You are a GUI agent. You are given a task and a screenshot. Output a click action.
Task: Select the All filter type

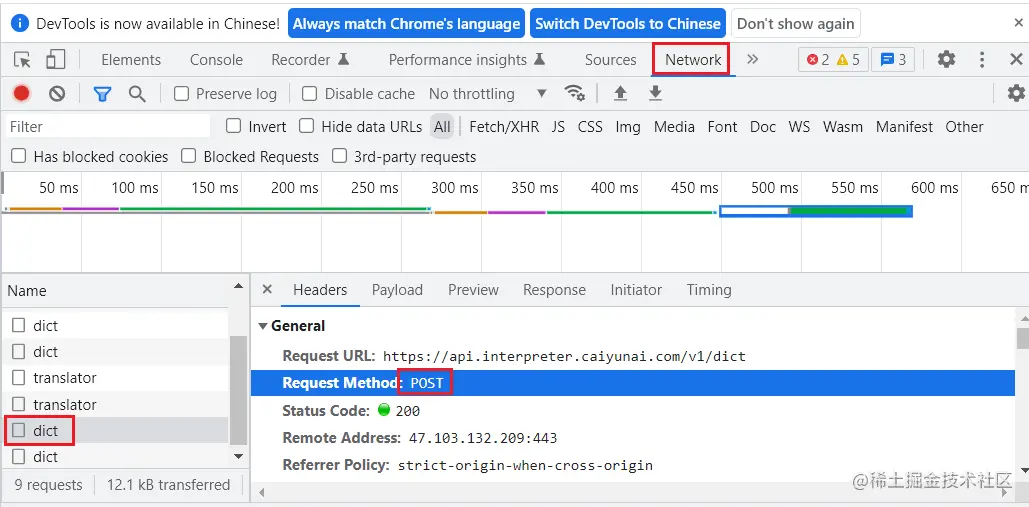coord(442,127)
